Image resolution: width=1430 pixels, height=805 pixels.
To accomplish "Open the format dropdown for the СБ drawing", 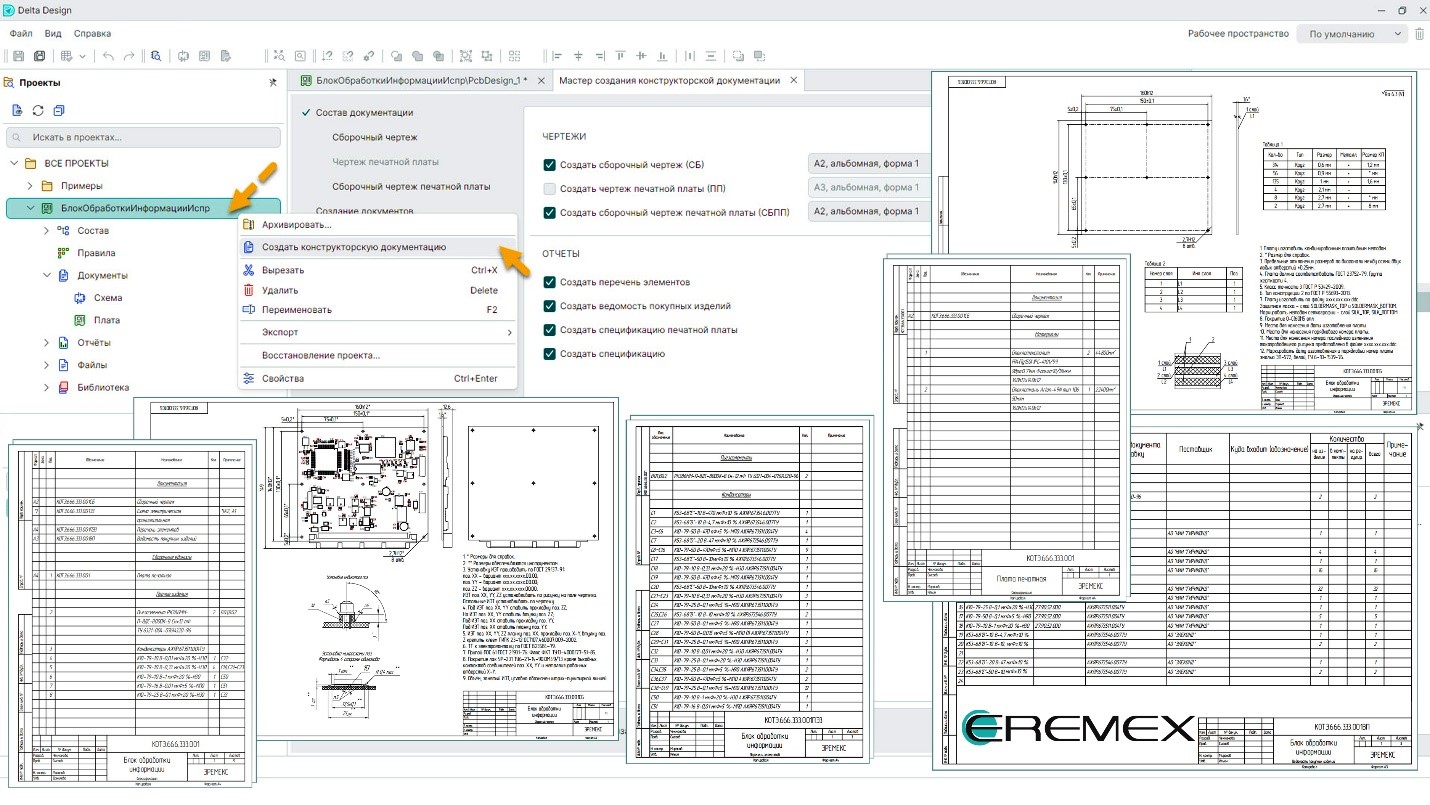I will click(x=869, y=164).
